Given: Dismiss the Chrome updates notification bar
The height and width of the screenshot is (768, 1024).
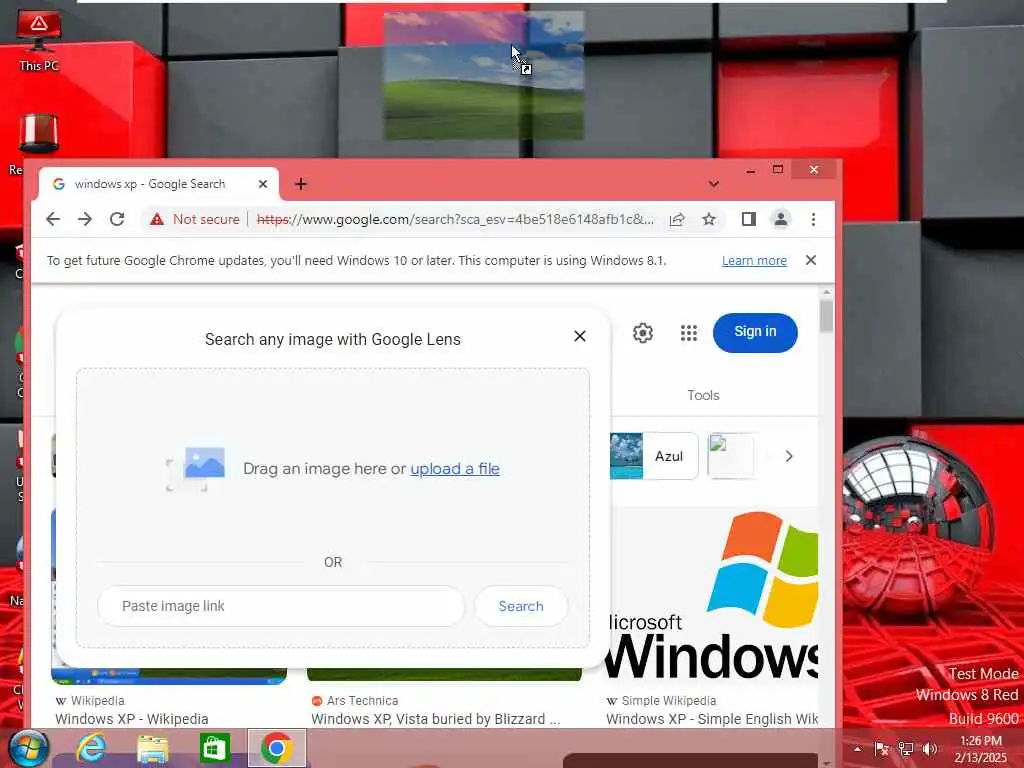Looking at the screenshot, I should 811,260.
